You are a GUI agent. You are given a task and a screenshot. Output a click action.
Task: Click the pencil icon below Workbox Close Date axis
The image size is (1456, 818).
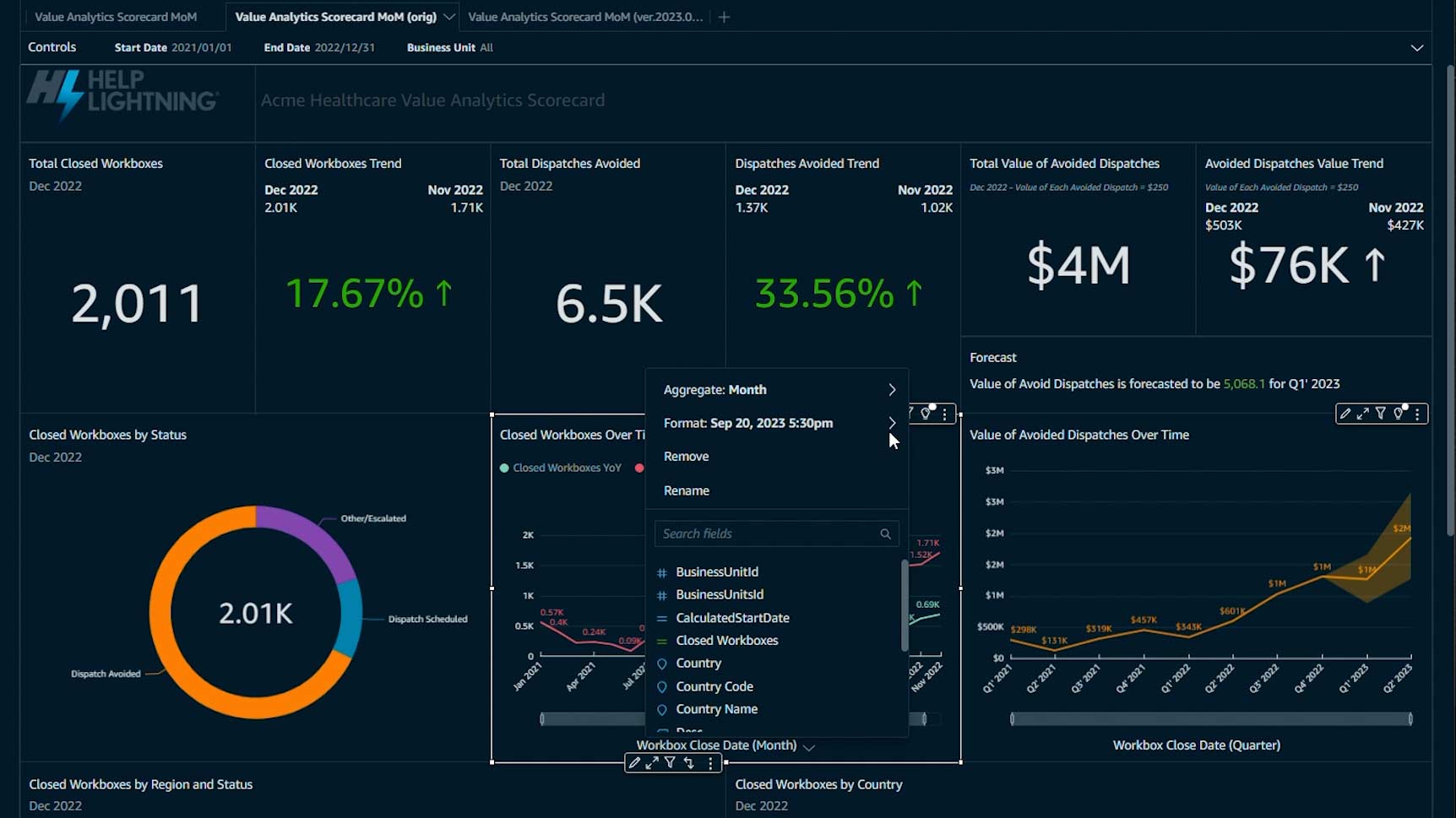[x=634, y=763]
